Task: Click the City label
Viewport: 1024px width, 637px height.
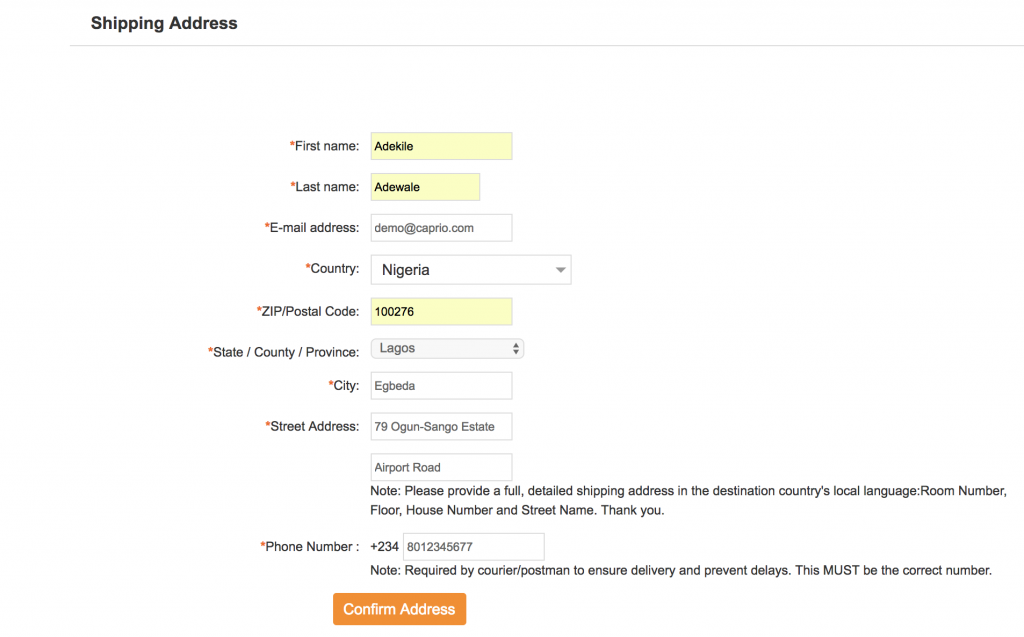Action: pyautogui.click(x=344, y=385)
